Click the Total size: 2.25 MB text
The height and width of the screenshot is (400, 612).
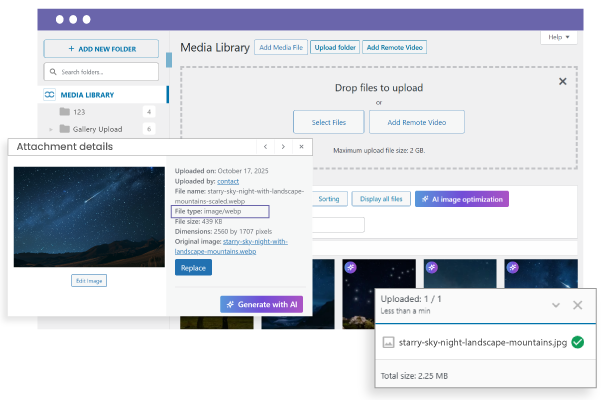(x=414, y=376)
